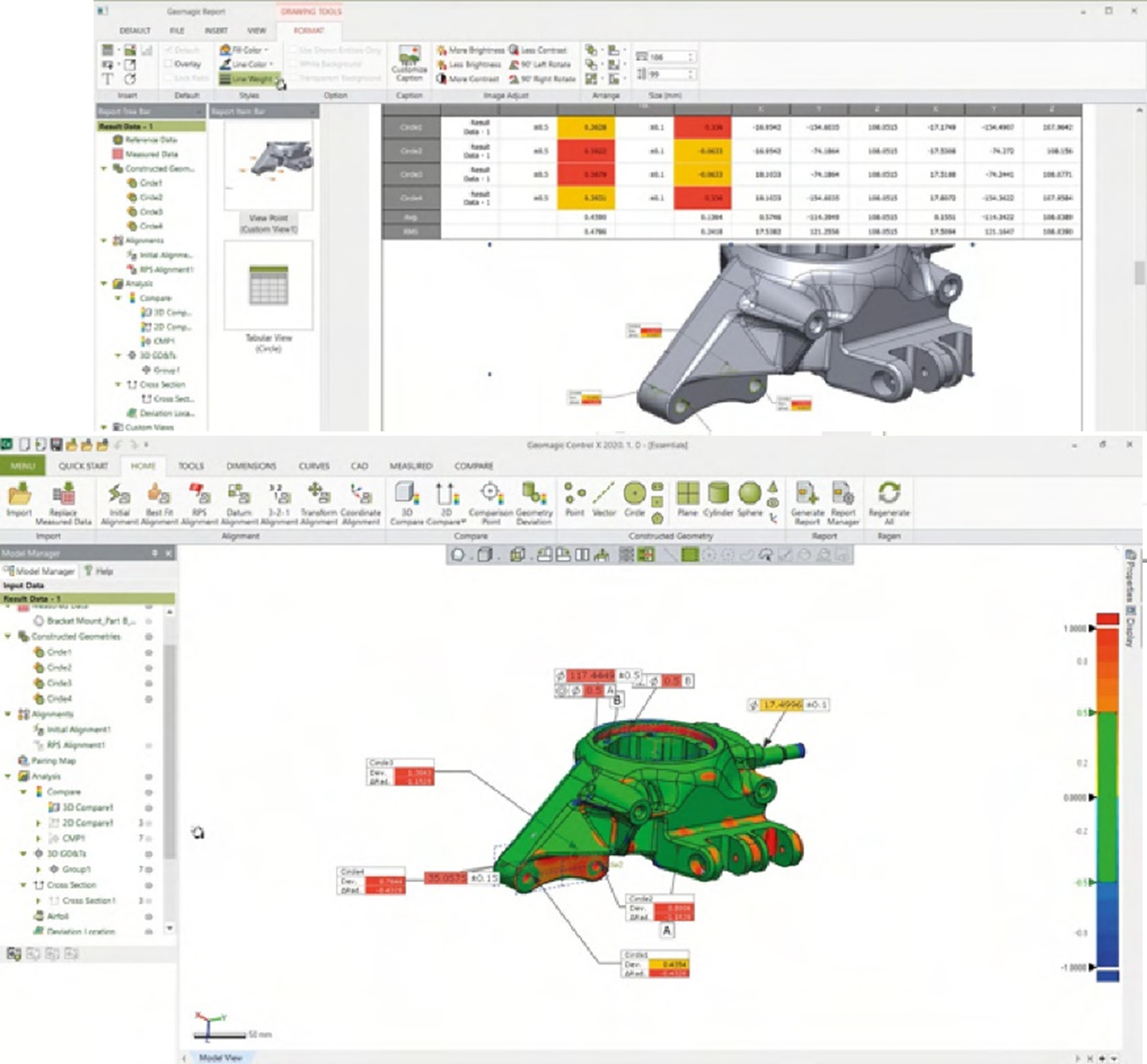Toggle visibility of Circle1 in Model Manager

point(149,653)
